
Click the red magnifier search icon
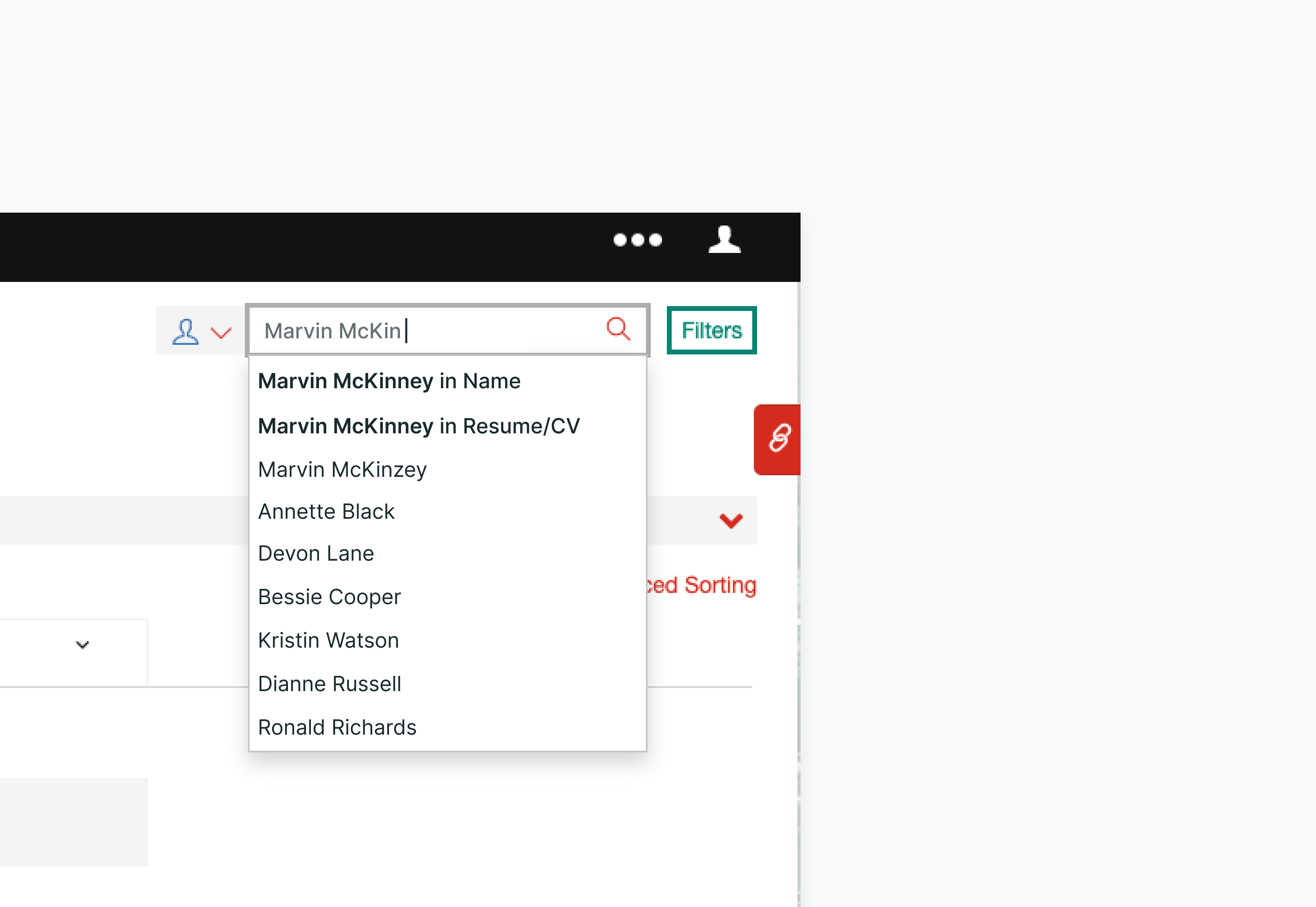[x=618, y=329]
